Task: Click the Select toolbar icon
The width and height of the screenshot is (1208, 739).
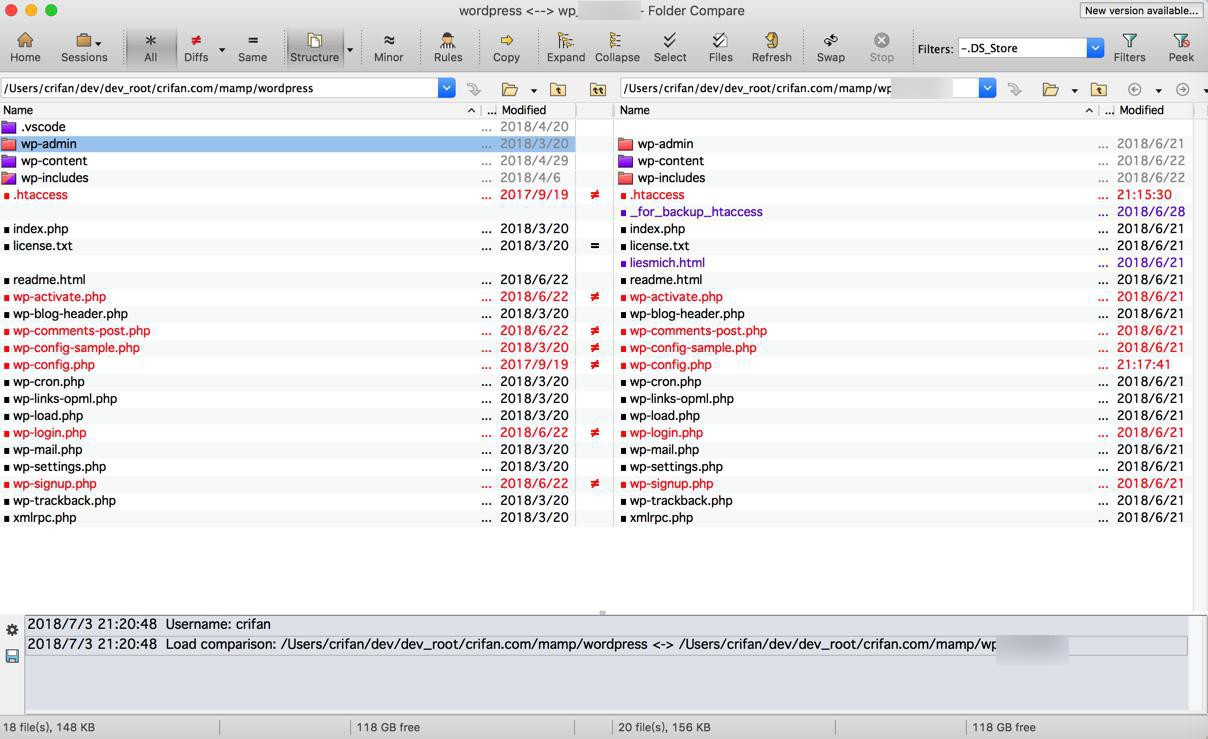Action: click(670, 47)
